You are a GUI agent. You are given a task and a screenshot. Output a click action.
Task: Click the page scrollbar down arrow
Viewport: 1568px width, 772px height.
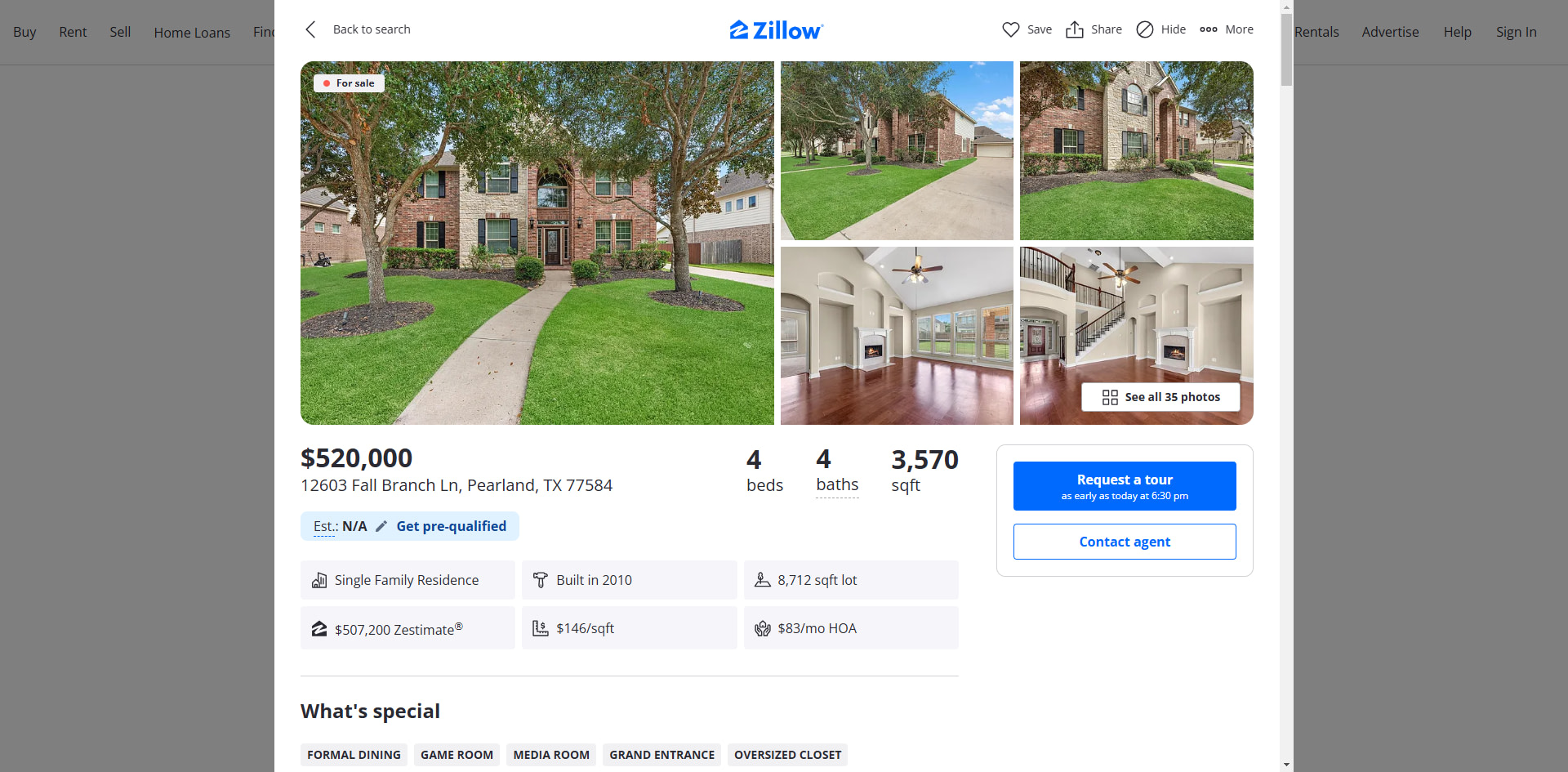tap(1287, 765)
